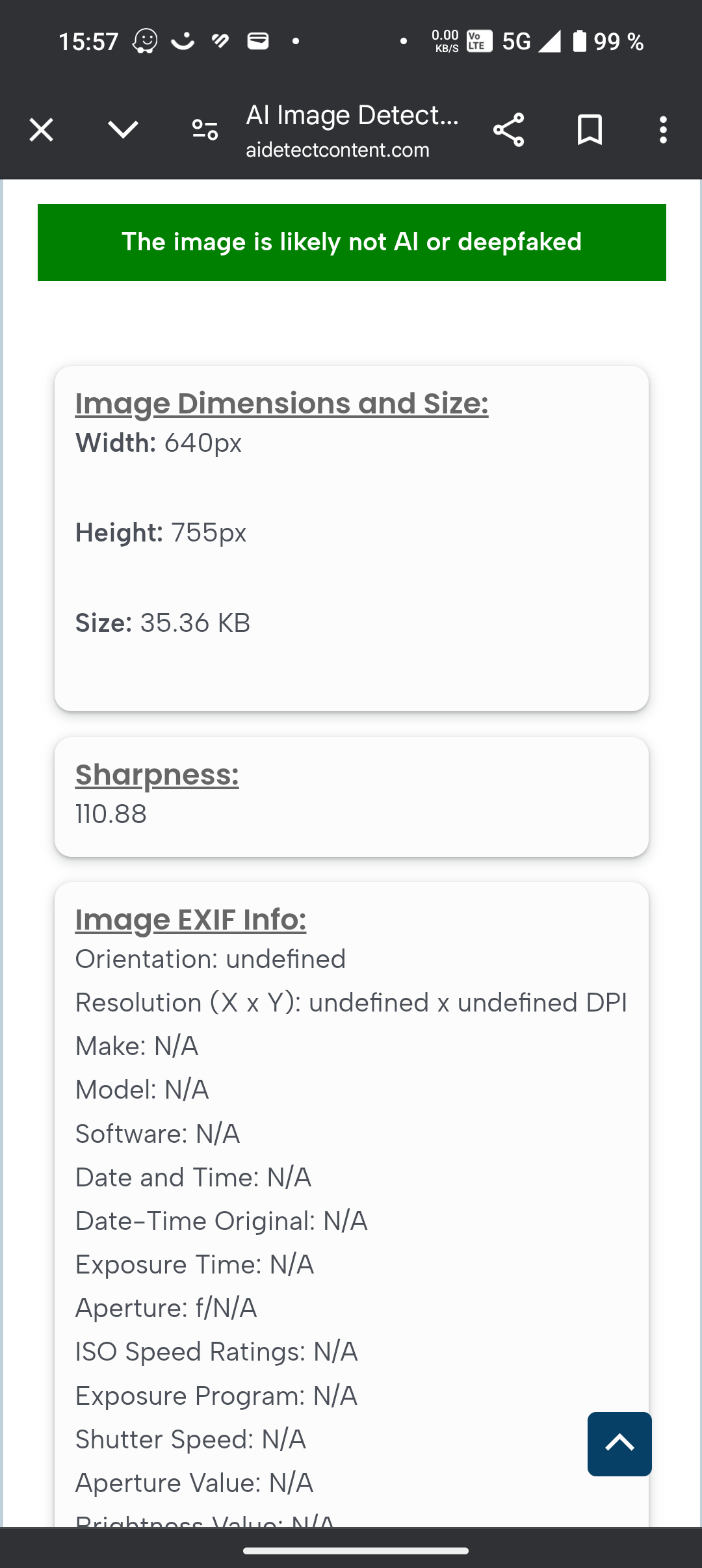Tap the green not-AI result banner

click(x=352, y=242)
